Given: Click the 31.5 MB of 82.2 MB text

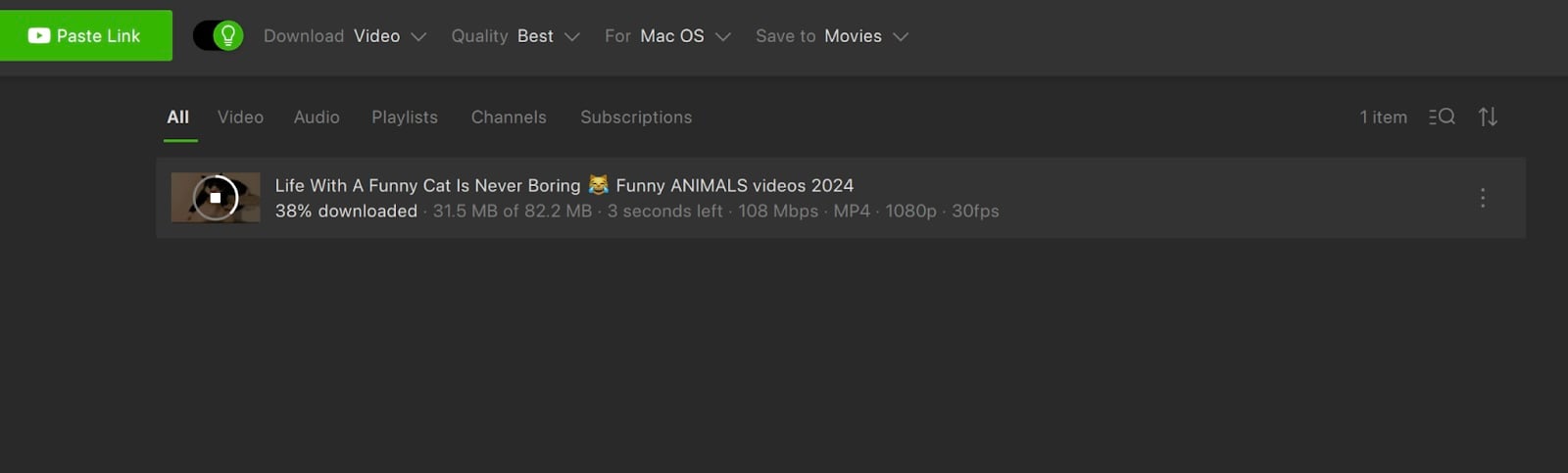Looking at the screenshot, I should coord(513,211).
